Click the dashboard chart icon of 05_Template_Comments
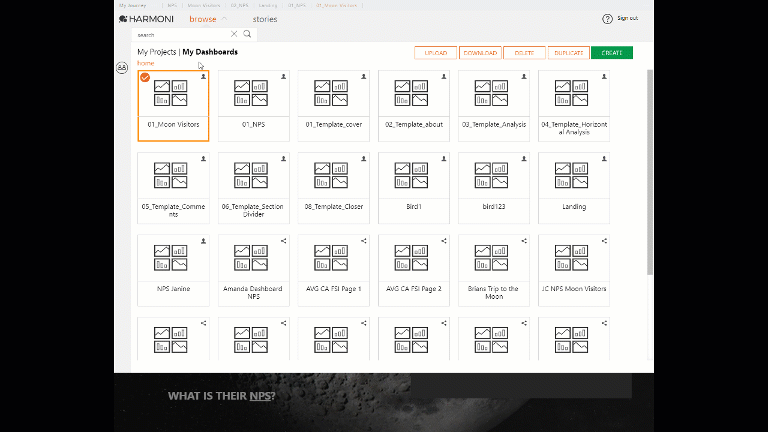 click(x=170, y=175)
